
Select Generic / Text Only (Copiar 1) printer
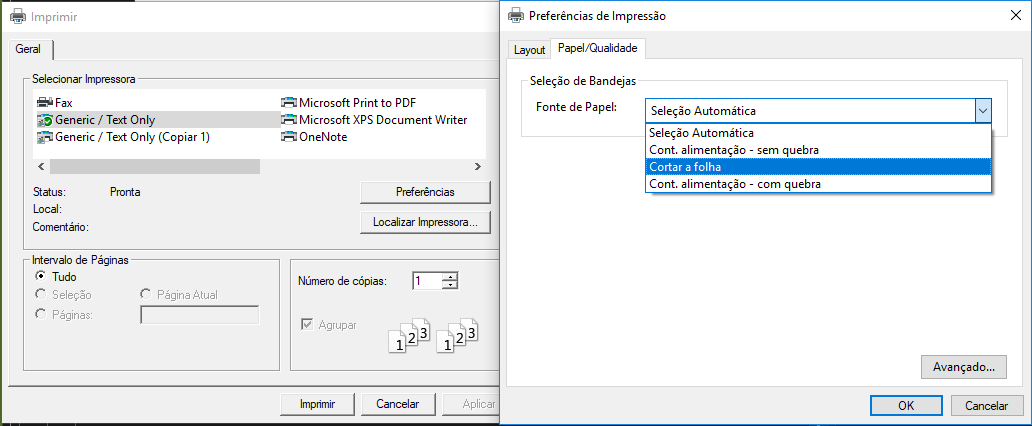(124, 137)
